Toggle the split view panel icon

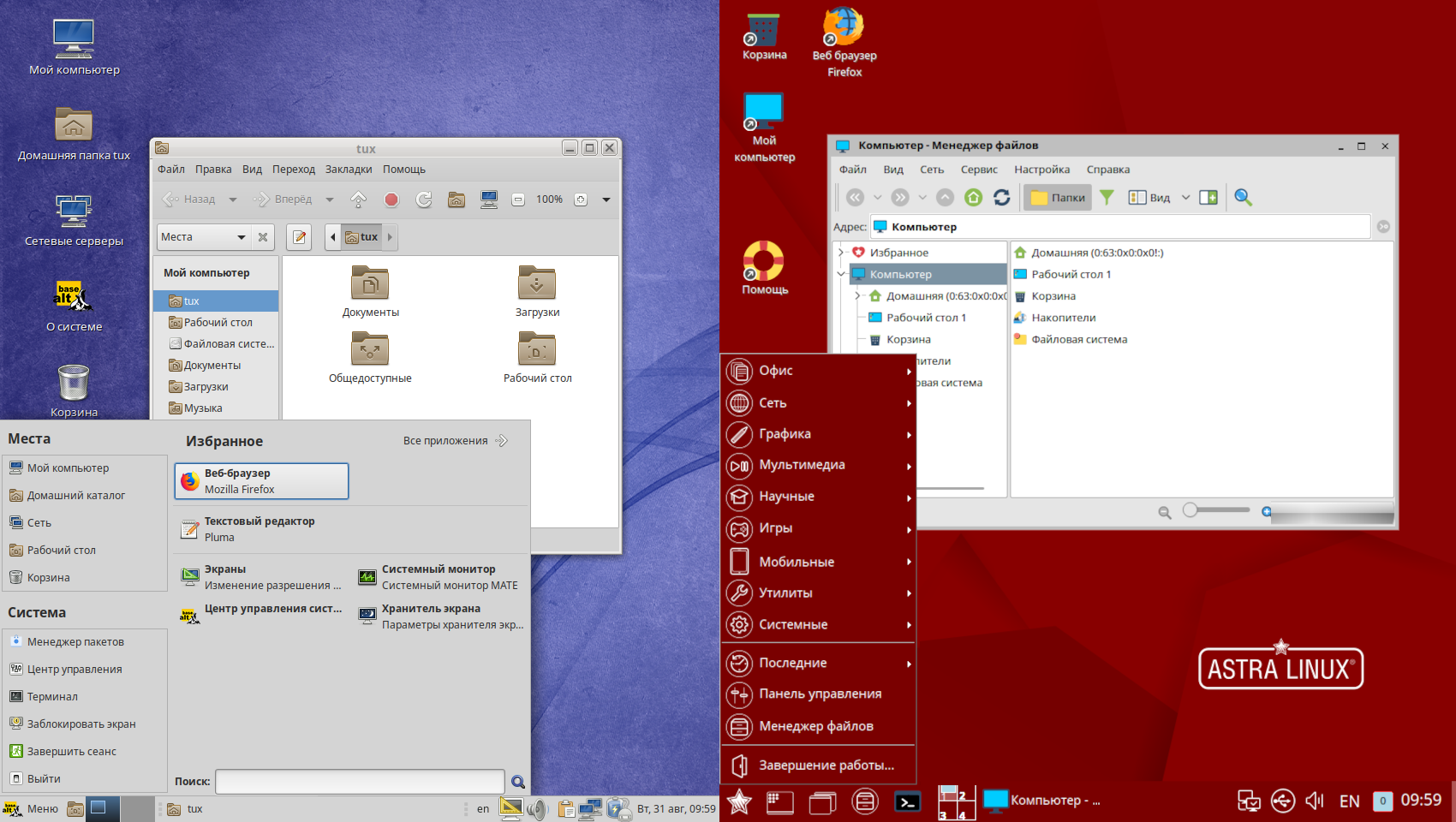1208,197
